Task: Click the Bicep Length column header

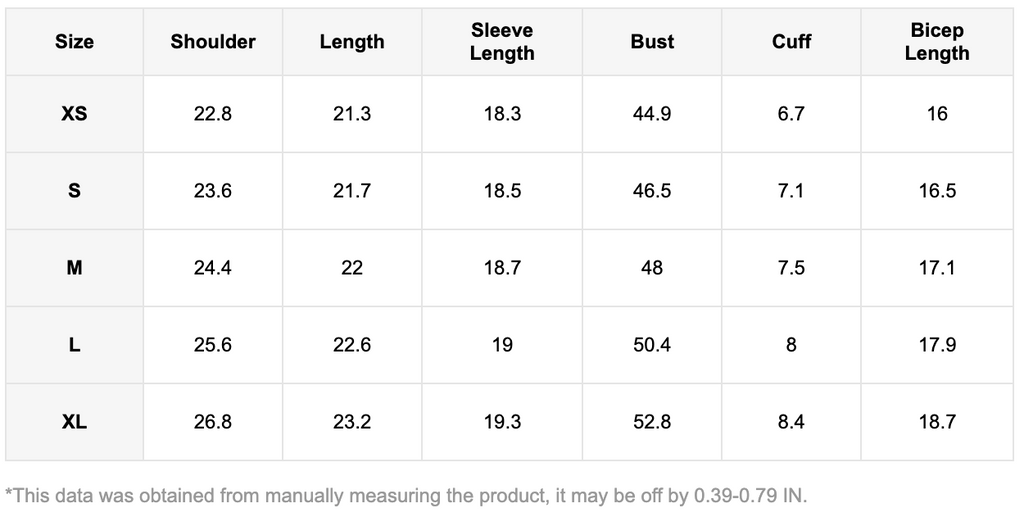Action: pos(937,42)
